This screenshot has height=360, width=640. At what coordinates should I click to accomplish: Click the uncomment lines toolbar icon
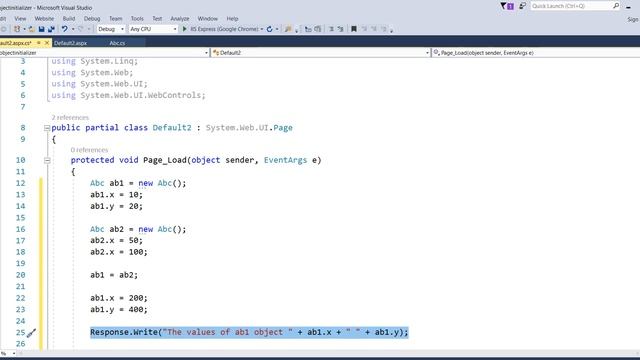340,29
